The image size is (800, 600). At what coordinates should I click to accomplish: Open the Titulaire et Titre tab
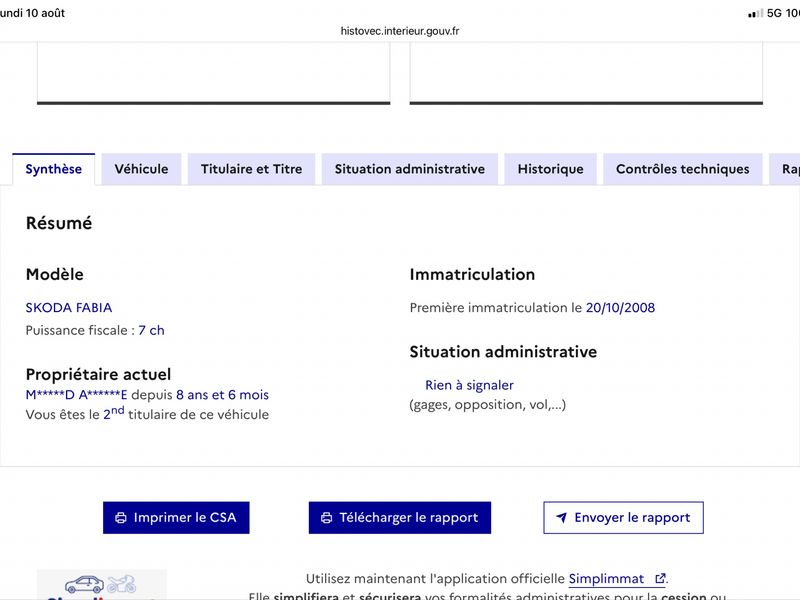coord(252,169)
